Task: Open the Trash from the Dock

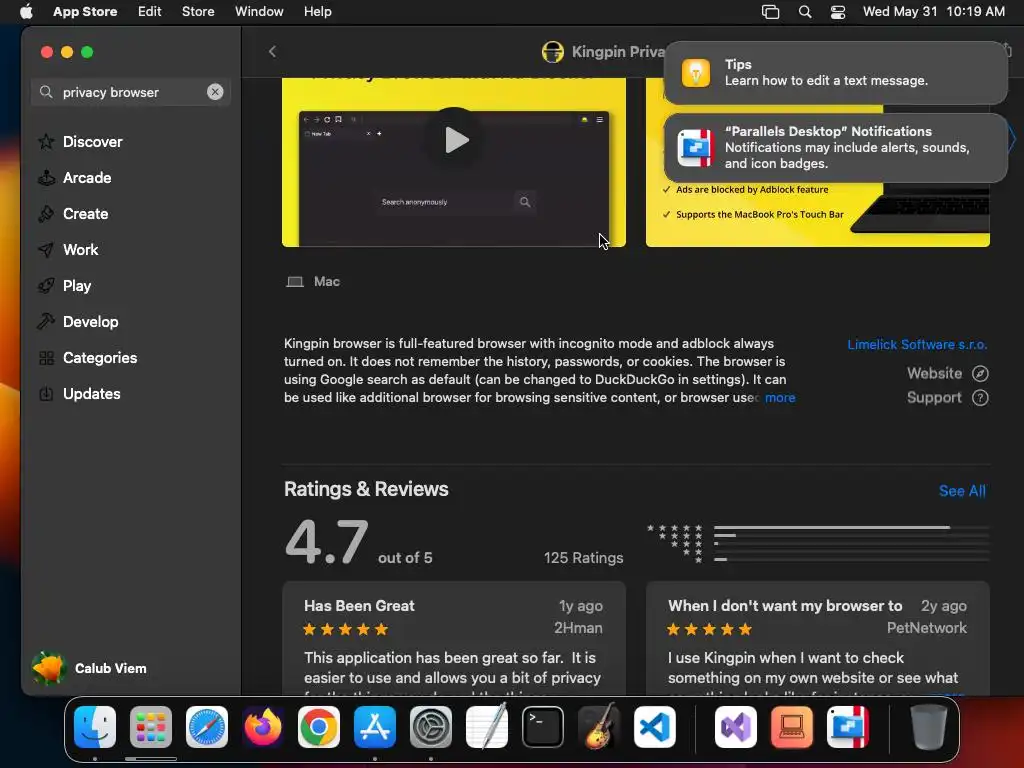Action: [x=929, y=727]
